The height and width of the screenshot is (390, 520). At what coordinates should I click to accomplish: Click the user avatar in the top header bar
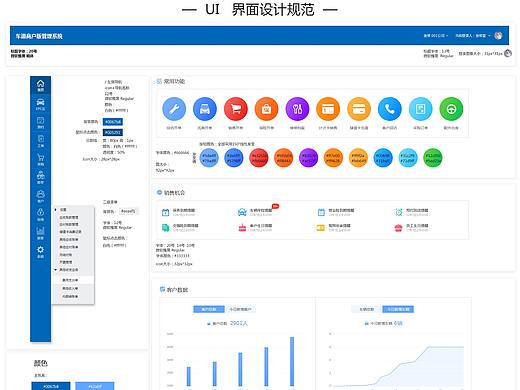[498, 36]
